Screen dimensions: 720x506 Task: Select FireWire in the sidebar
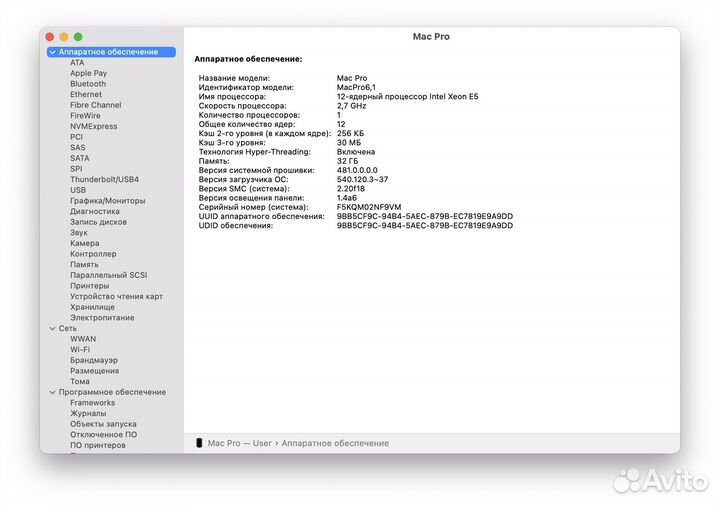point(85,115)
